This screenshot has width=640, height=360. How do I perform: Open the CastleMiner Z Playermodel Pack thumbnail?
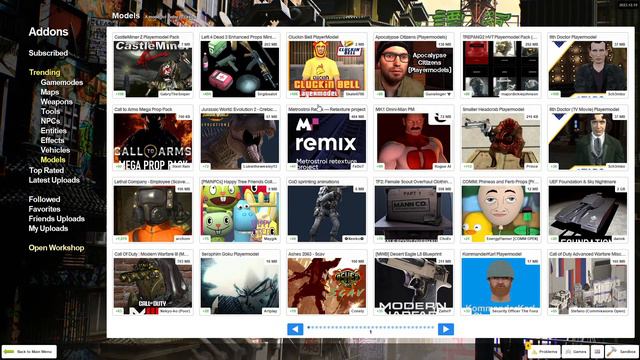153,69
